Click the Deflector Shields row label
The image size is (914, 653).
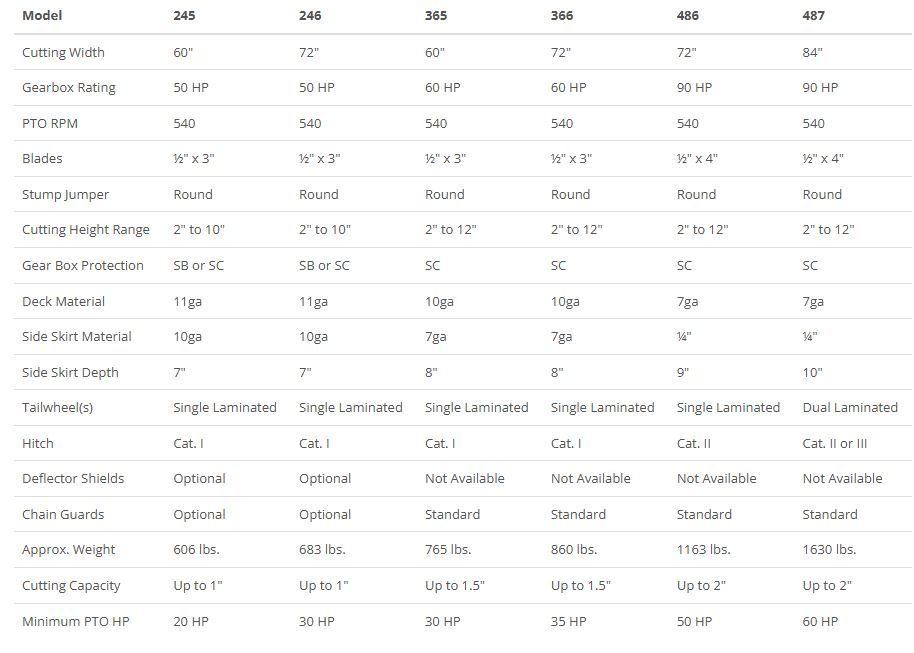tap(73, 479)
